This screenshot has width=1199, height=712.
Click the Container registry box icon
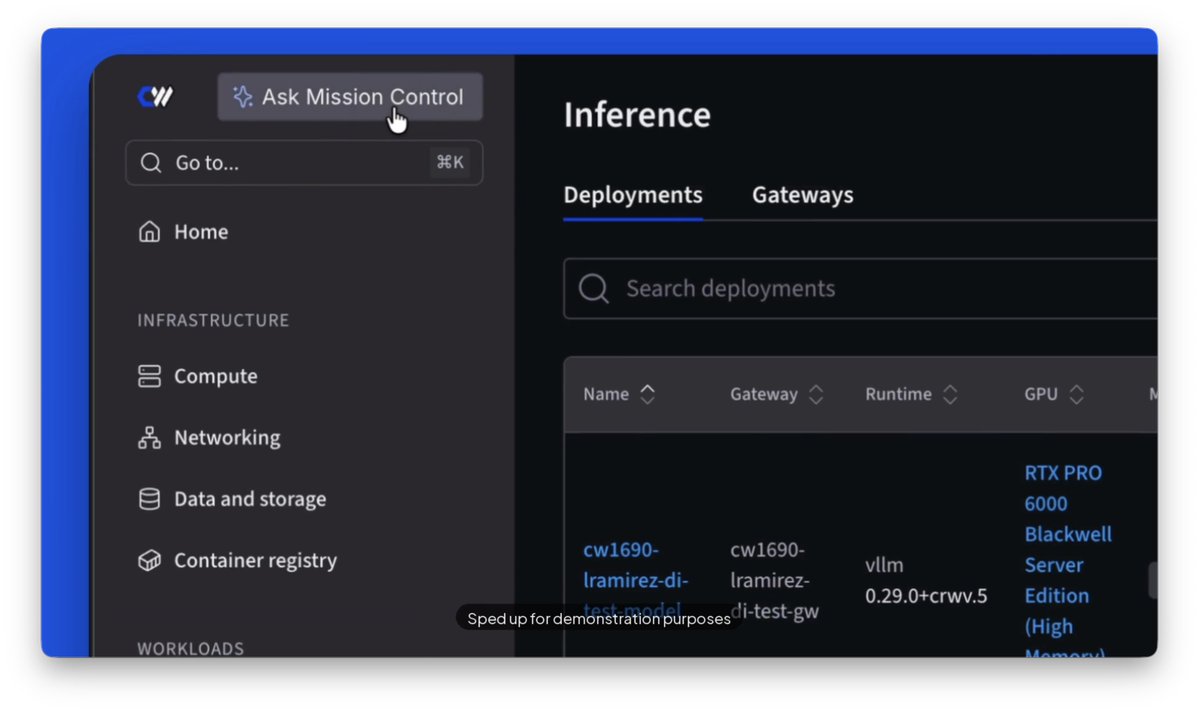pyautogui.click(x=149, y=561)
